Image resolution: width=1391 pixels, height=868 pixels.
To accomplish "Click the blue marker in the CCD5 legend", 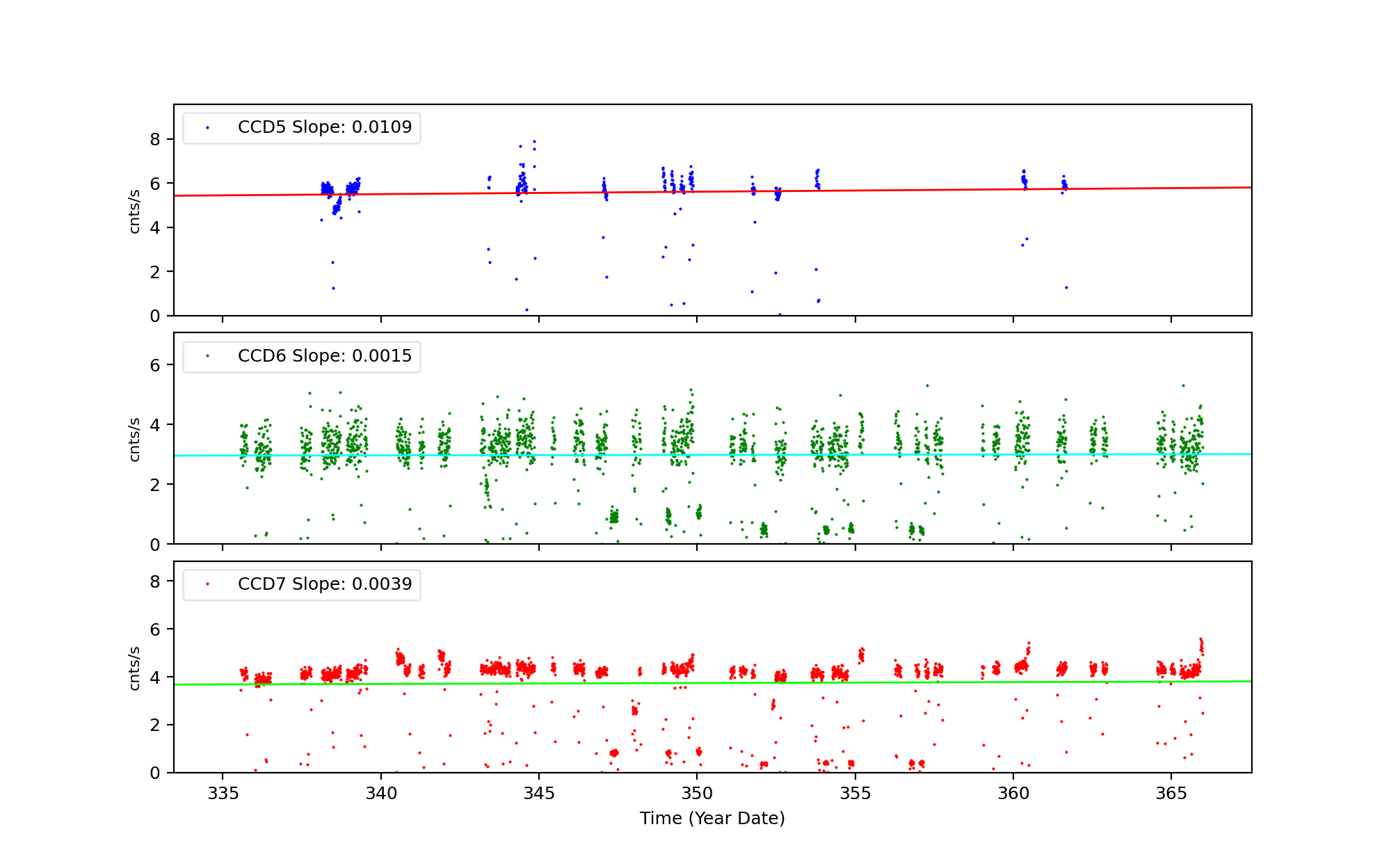I will (207, 128).
